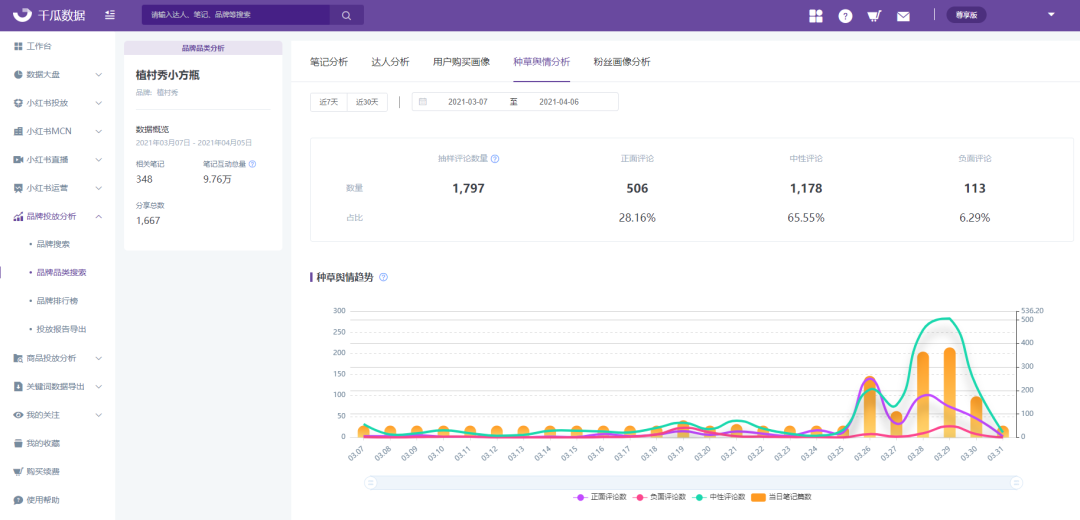Collapse the sidebar menu icon

point(110,15)
